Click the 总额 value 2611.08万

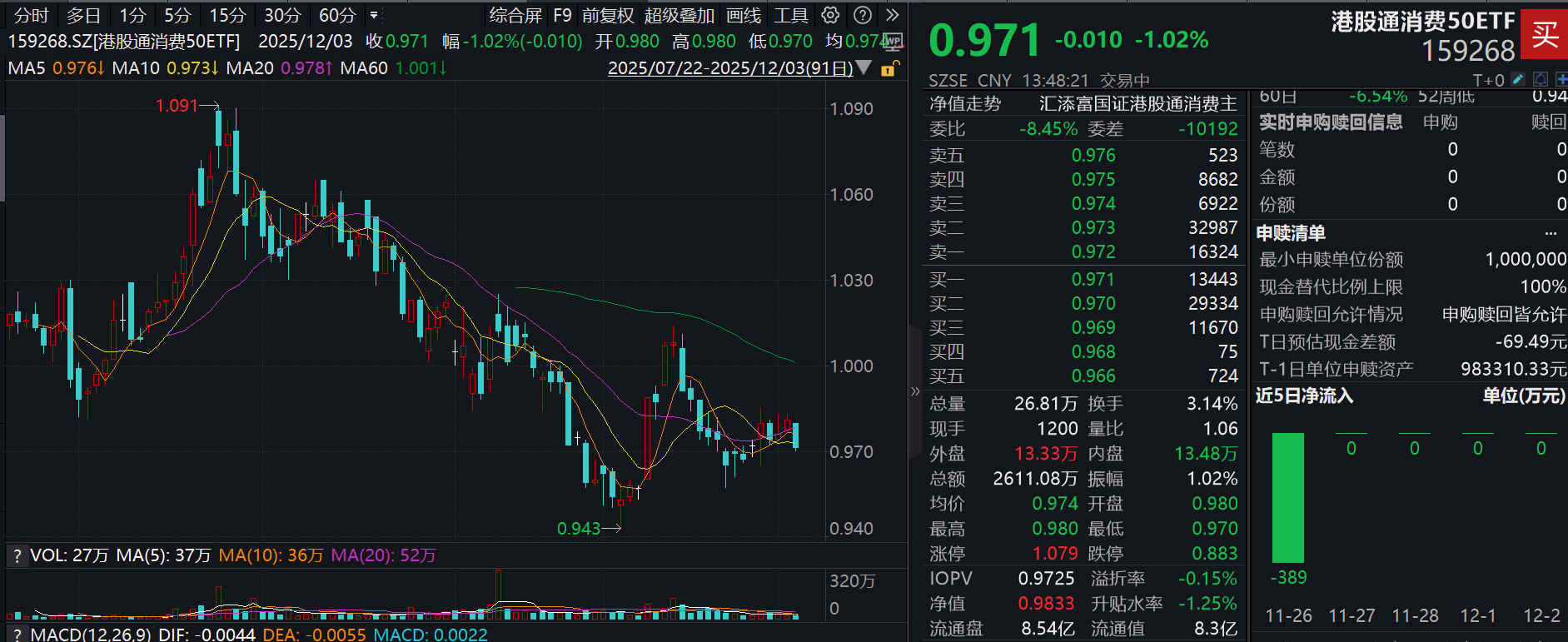1035,479
